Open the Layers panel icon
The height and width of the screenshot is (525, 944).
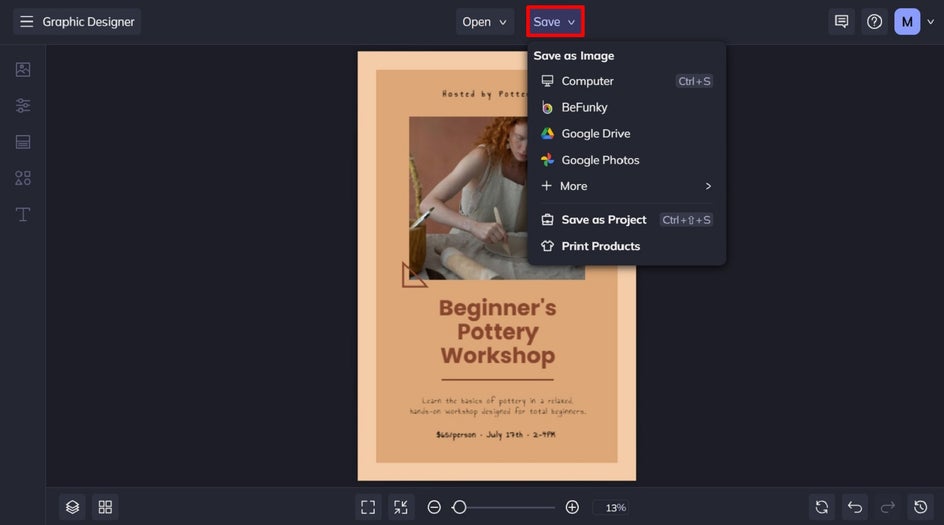click(72, 507)
